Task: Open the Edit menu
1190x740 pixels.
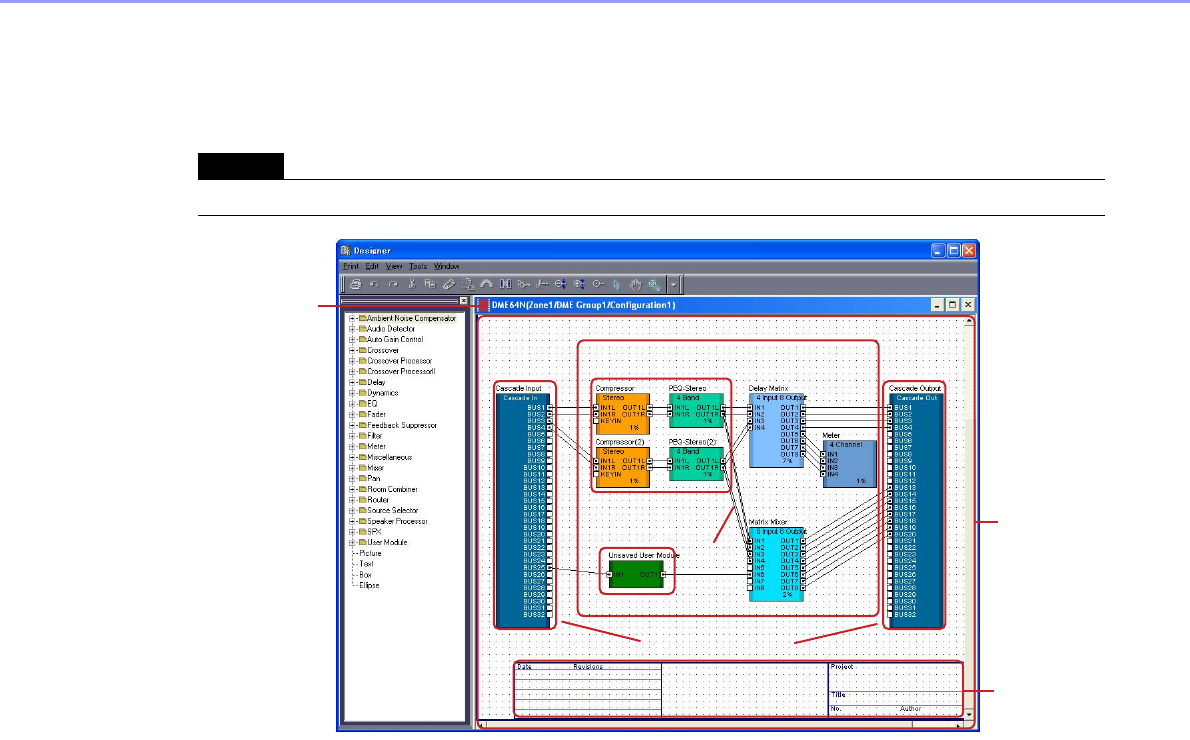Action: 372,266
